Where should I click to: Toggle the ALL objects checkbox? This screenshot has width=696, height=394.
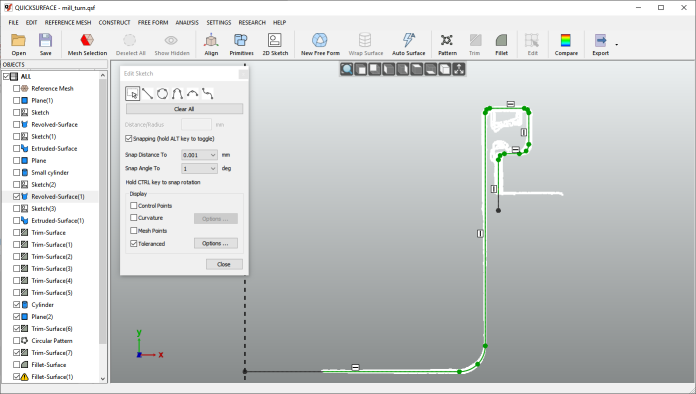click(x=6, y=76)
